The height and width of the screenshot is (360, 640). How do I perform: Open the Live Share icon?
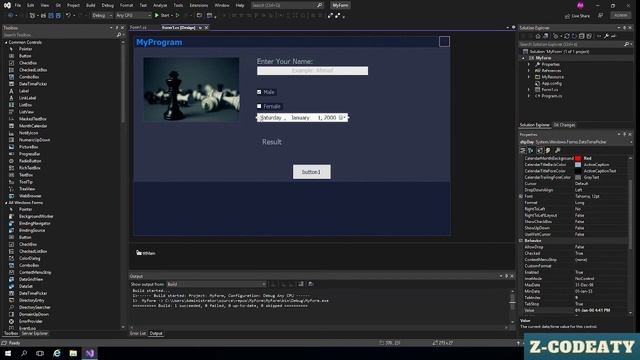pyautogui.click(x=567, y=16)
